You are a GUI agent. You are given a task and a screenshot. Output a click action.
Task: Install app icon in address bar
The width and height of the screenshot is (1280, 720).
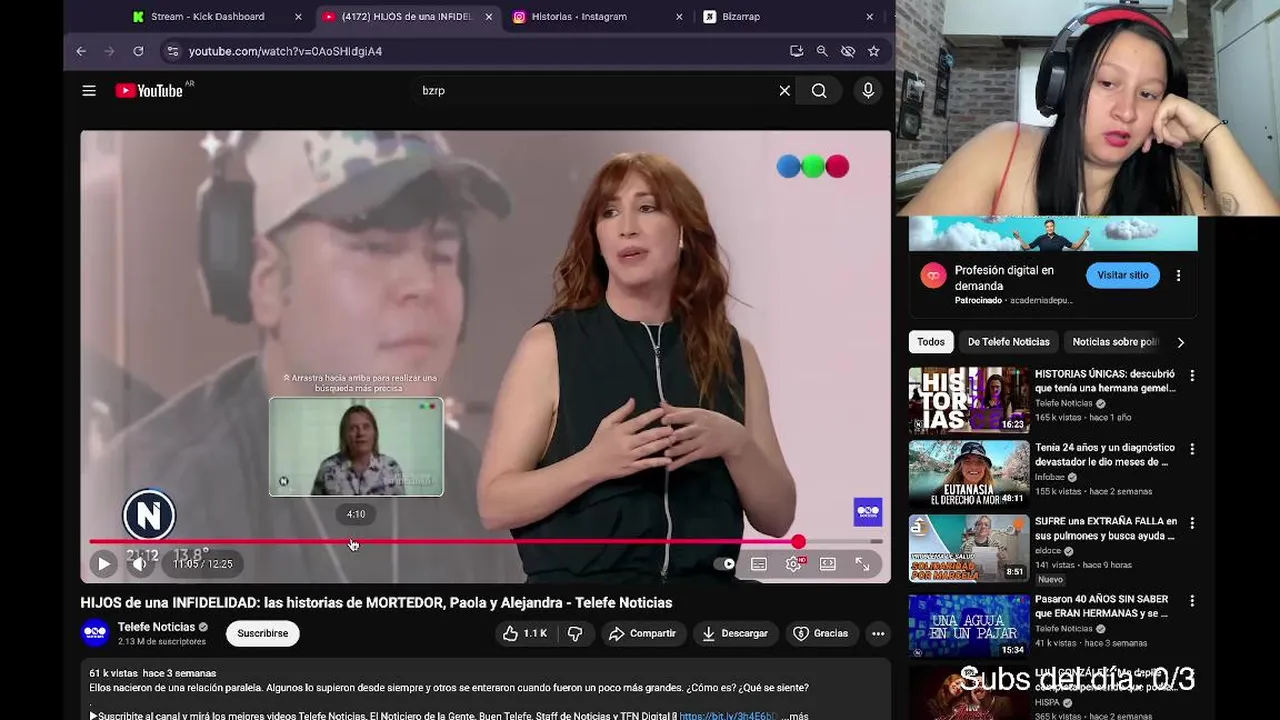[x=796, y=51]
